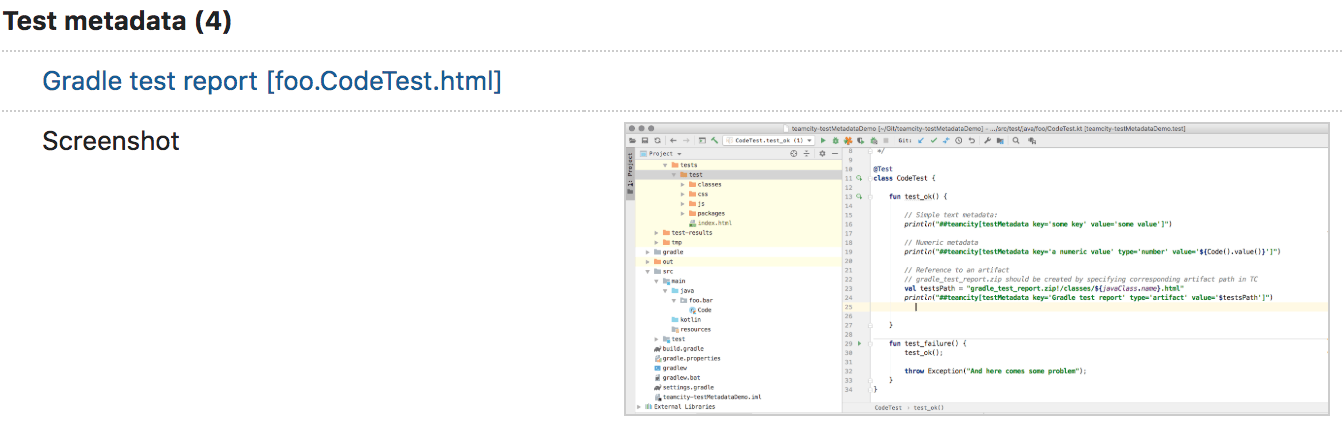Click the Debug bug icon in the toolbar
Image resolution: width=1343 pixels, height=429 pixels.
(836, 141)
